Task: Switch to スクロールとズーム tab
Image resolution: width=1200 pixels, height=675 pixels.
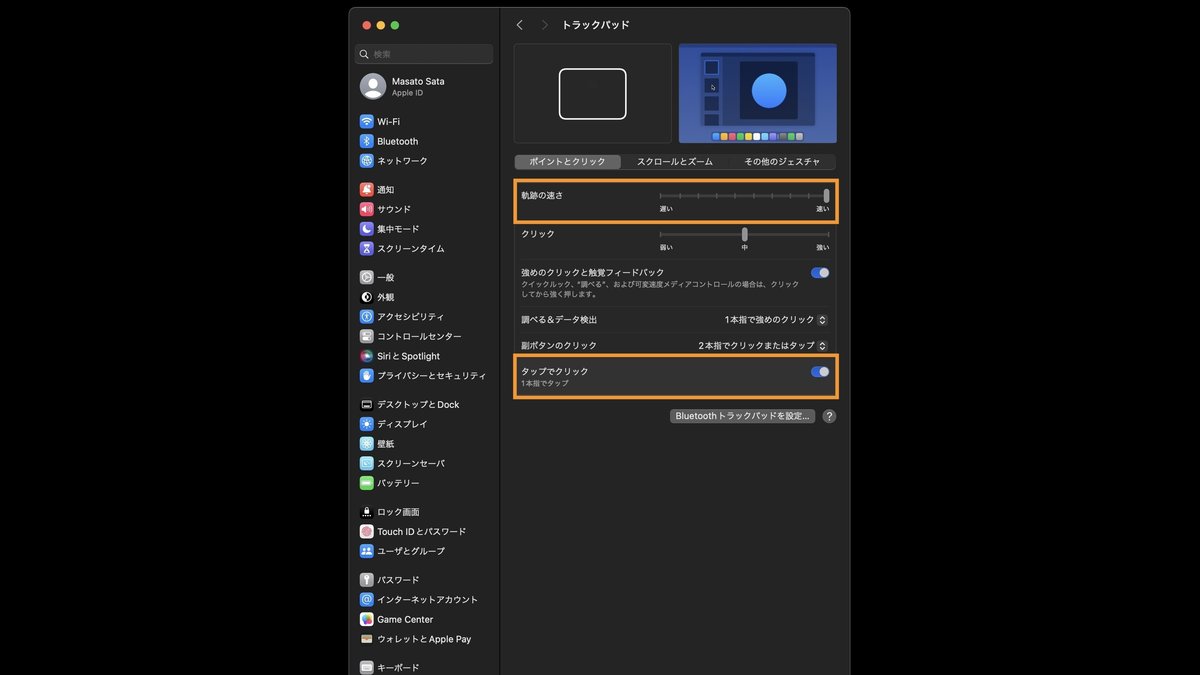Action: pos(675,162)
